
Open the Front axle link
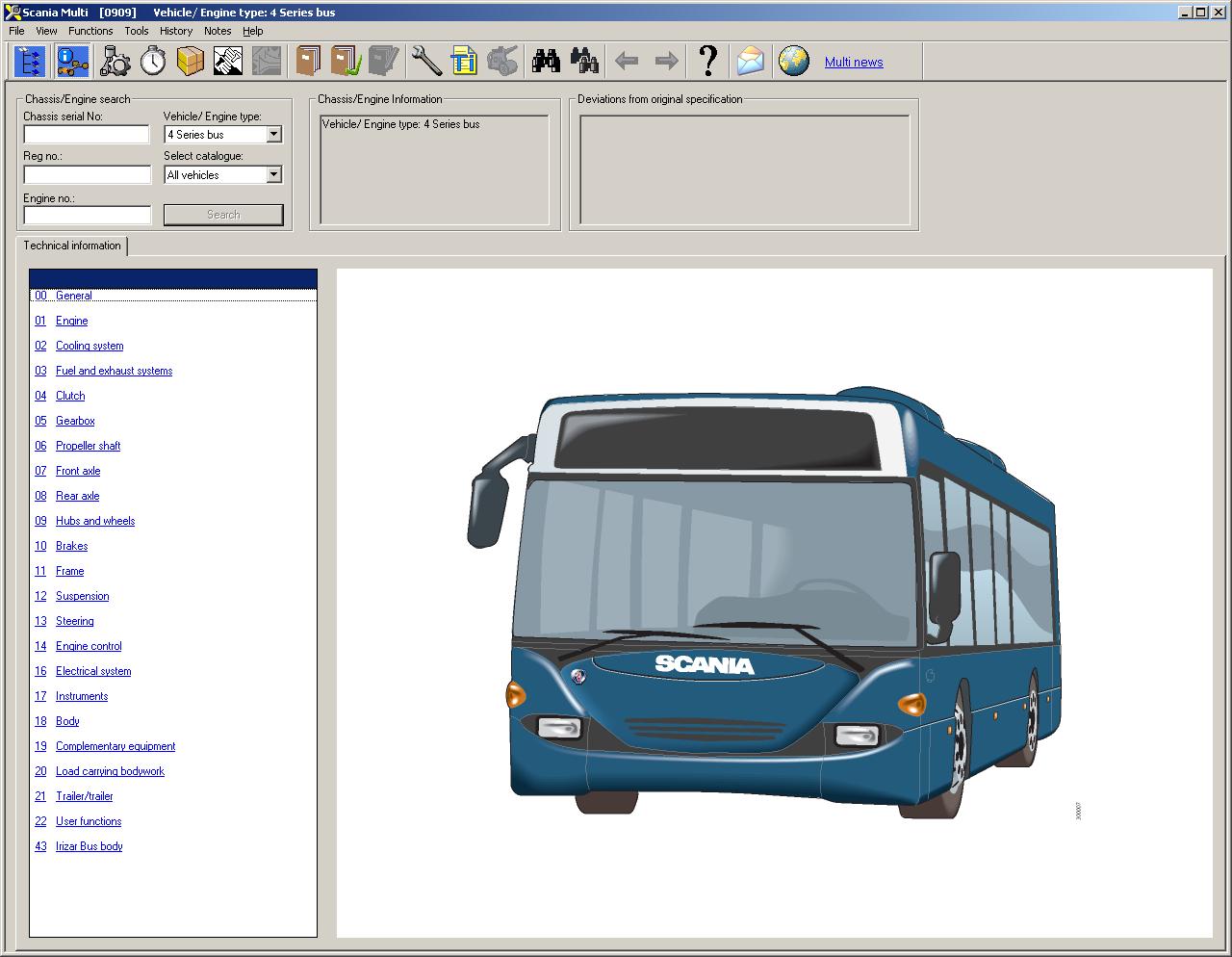click(78, 471)
